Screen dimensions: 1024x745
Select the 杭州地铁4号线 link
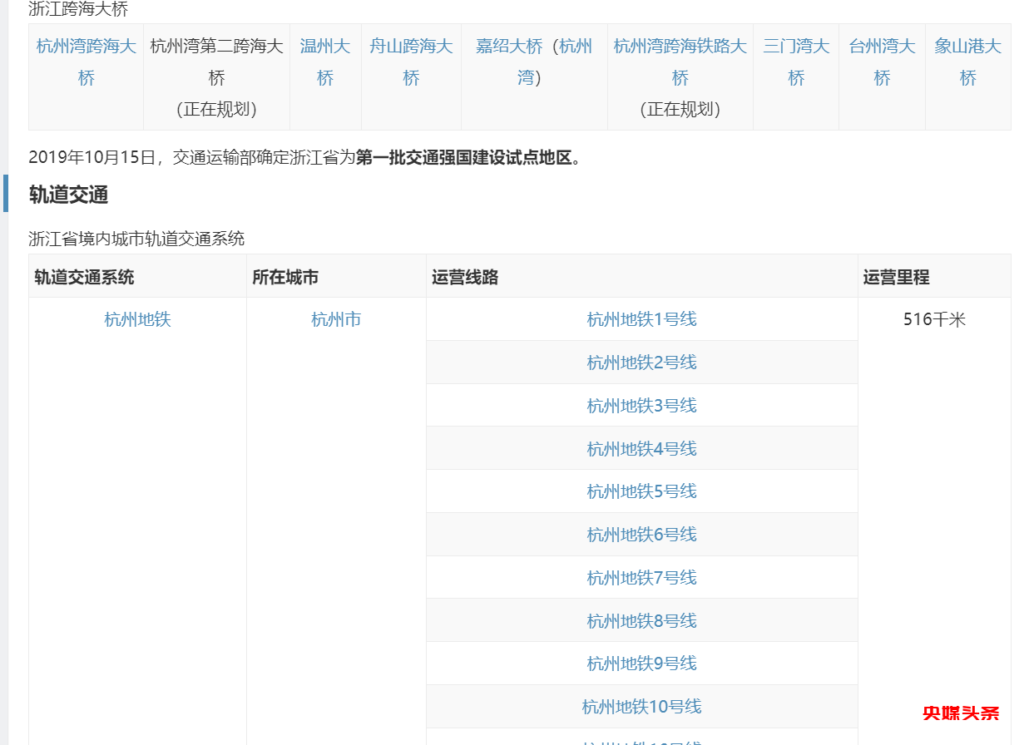(641, 449)
